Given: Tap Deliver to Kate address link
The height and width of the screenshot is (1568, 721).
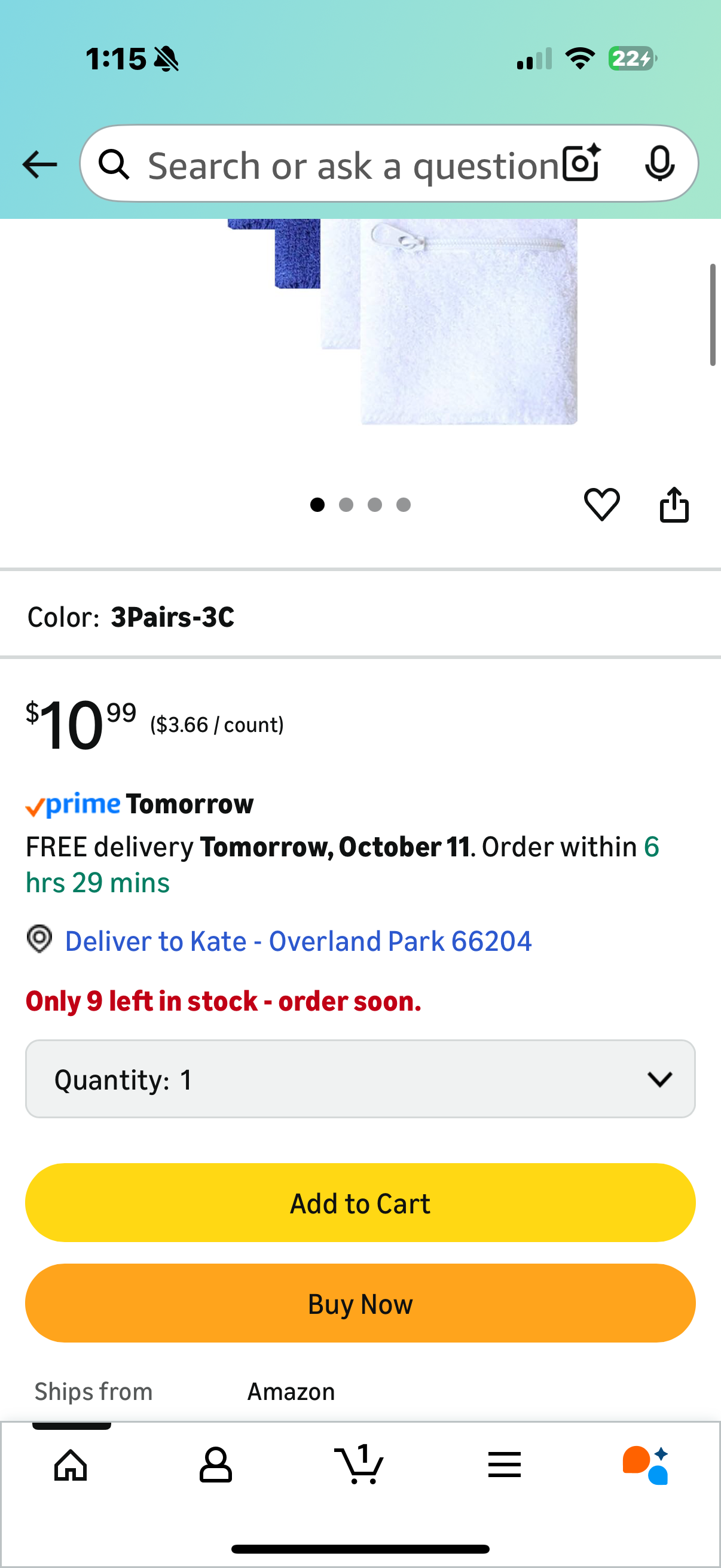Looking at the screenshot, I should point(298,941).
